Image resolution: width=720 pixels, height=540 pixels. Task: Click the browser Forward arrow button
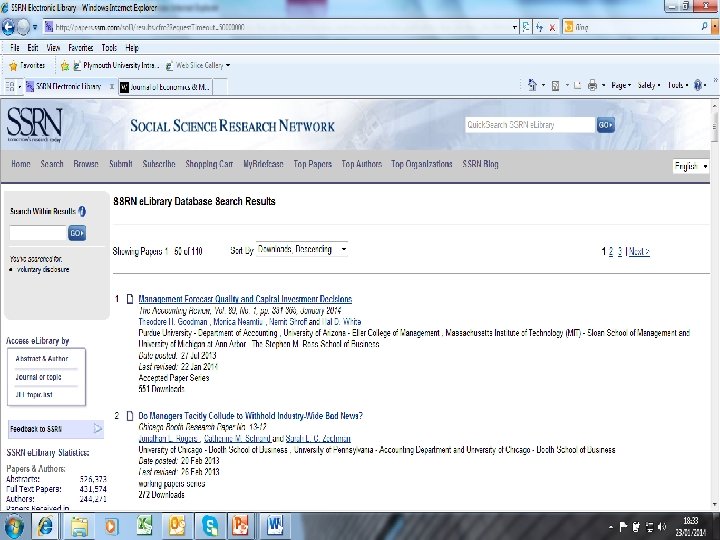[22, 27]
